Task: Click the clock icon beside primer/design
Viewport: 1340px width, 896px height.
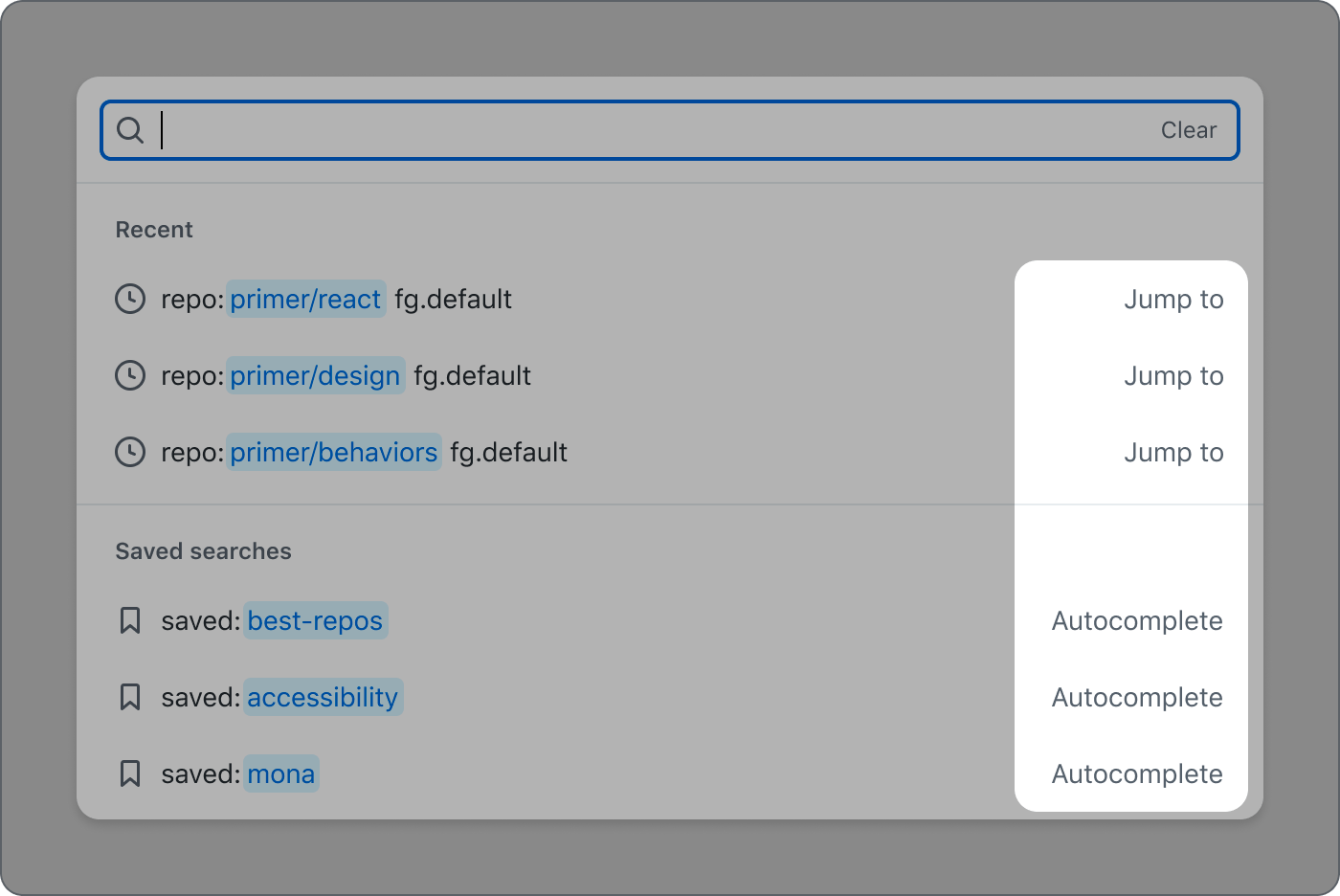Action: [130, 375]
